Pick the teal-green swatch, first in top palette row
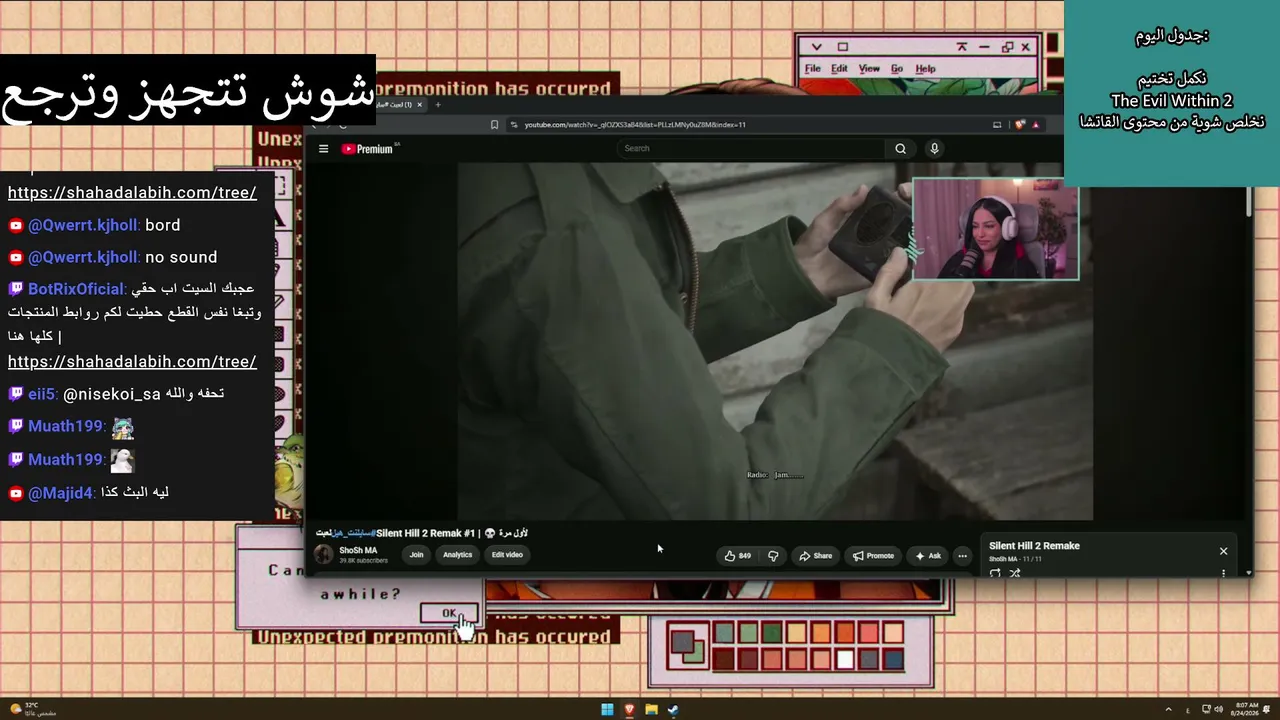The height and width of the screenshot is (720, 1280). (x=723, y=632)
